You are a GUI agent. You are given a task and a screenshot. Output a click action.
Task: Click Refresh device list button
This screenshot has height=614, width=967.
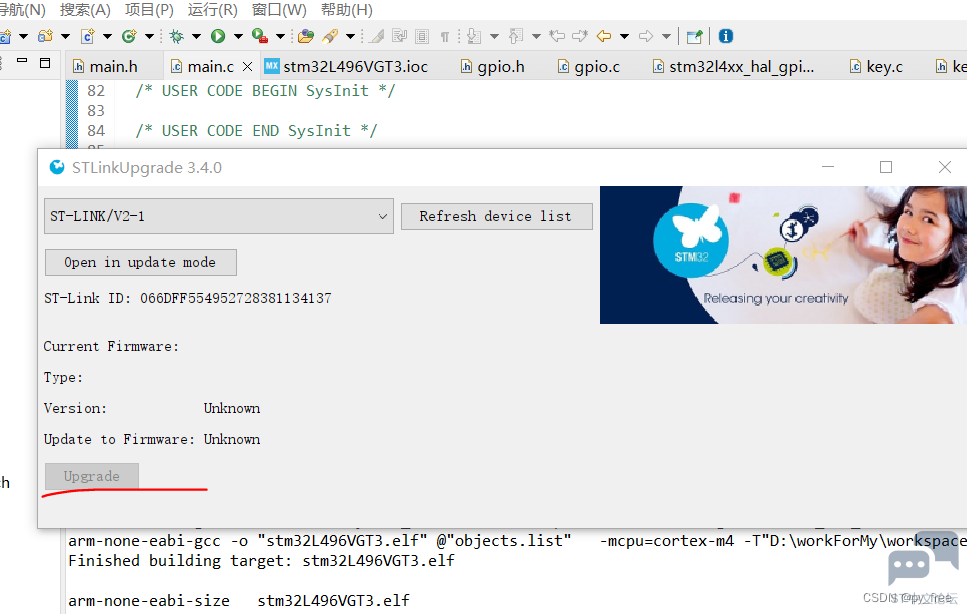[496, 216]
